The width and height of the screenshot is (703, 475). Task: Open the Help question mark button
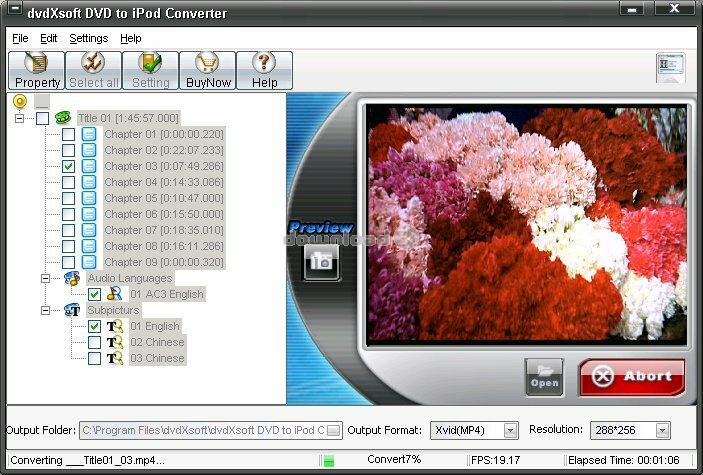[265, 70]
